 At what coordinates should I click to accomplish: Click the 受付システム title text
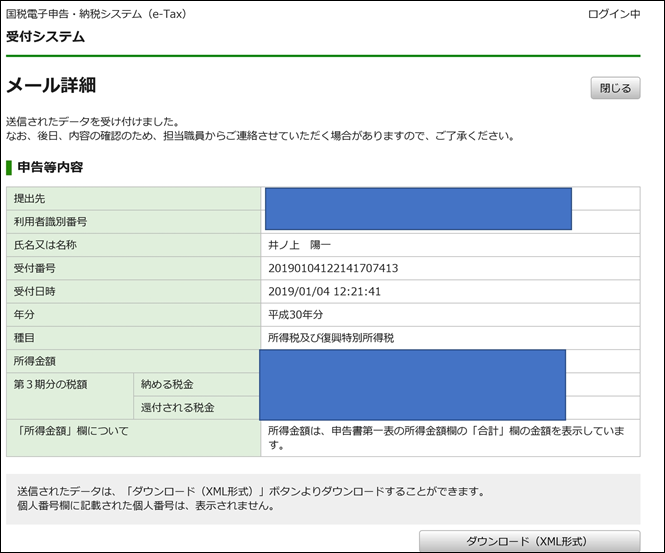tap(45, 36)
